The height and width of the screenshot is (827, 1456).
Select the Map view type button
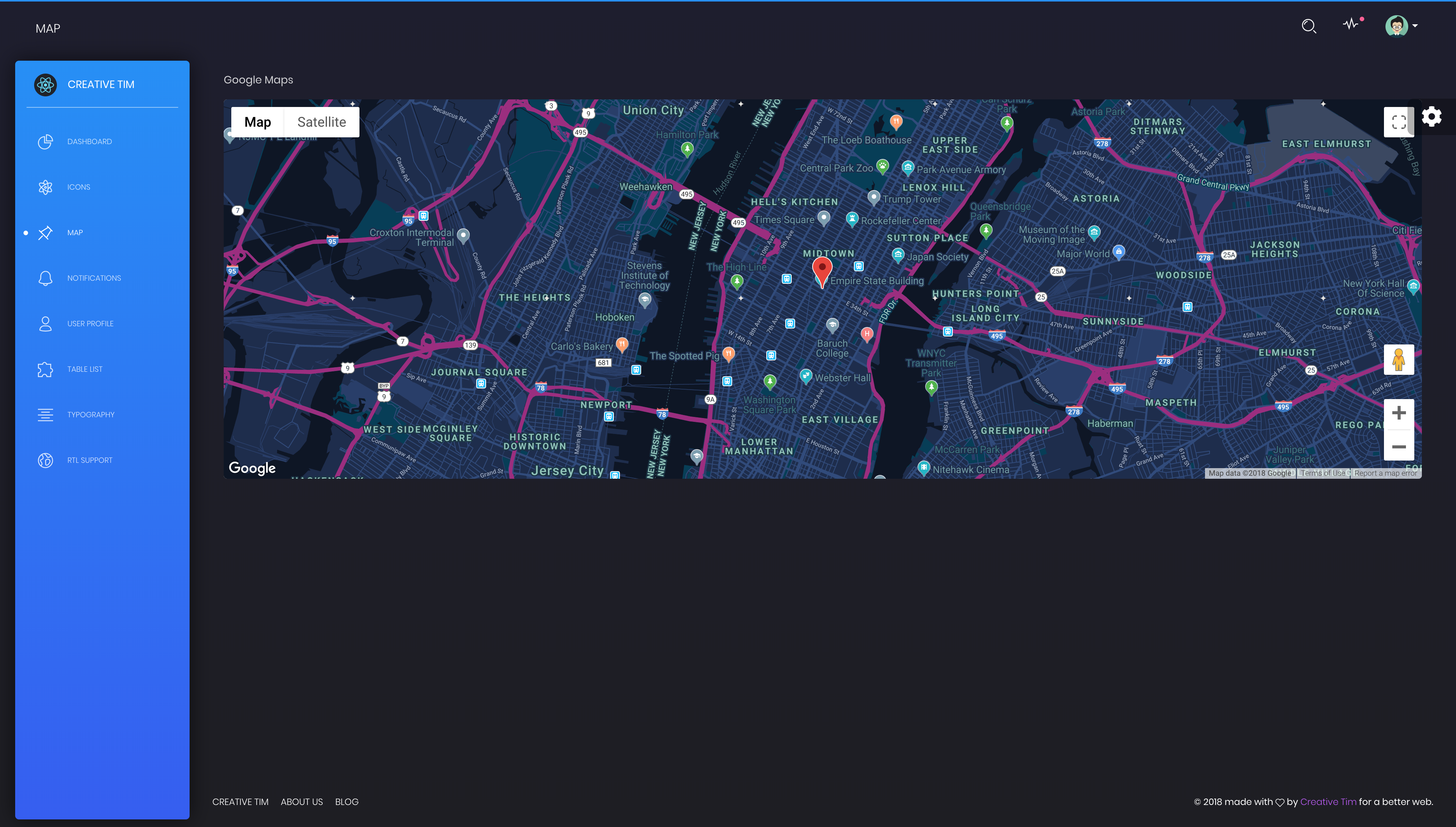click(x=257, y=122)
